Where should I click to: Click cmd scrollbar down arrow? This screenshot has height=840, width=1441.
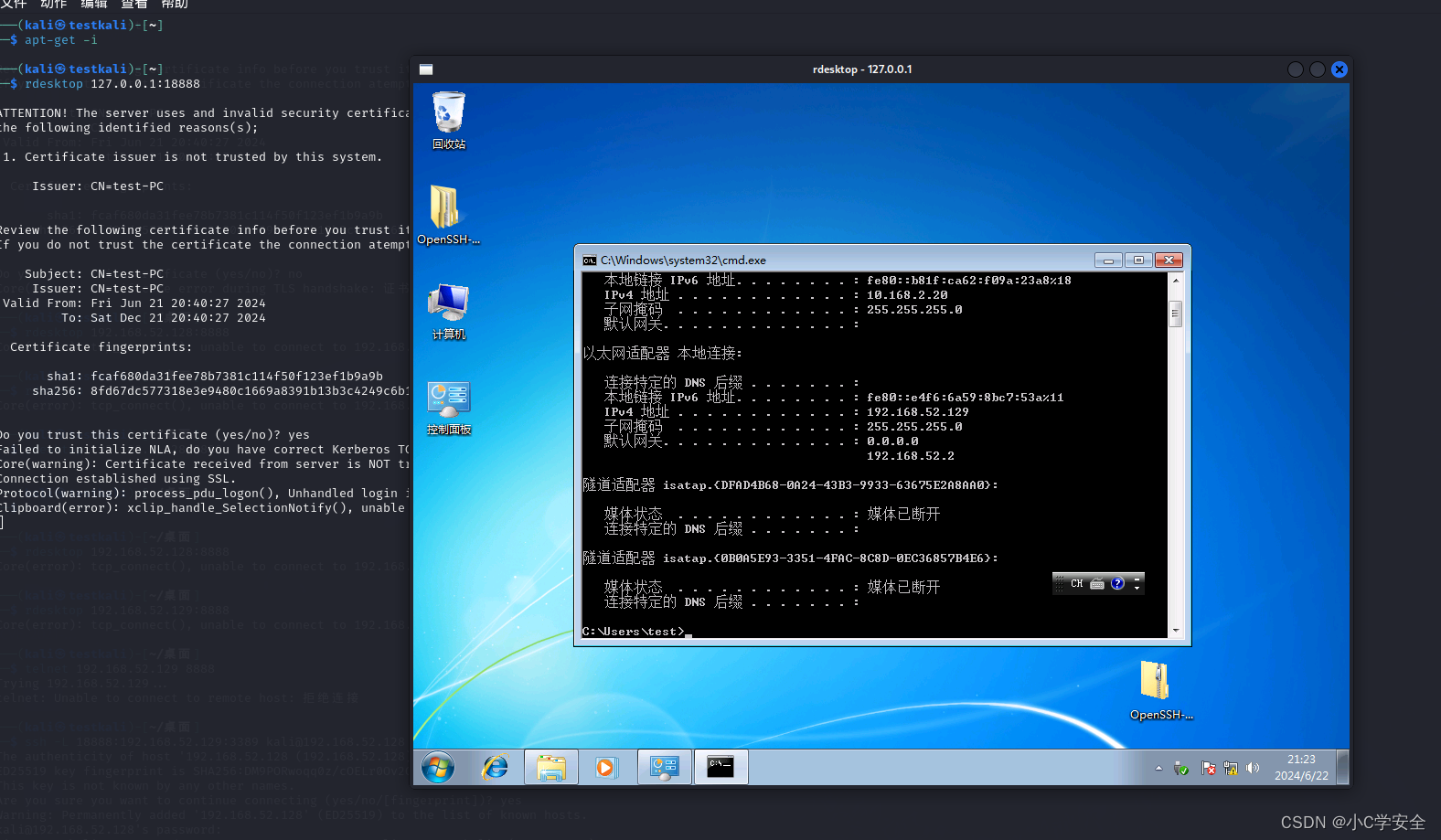point(1176,631)
